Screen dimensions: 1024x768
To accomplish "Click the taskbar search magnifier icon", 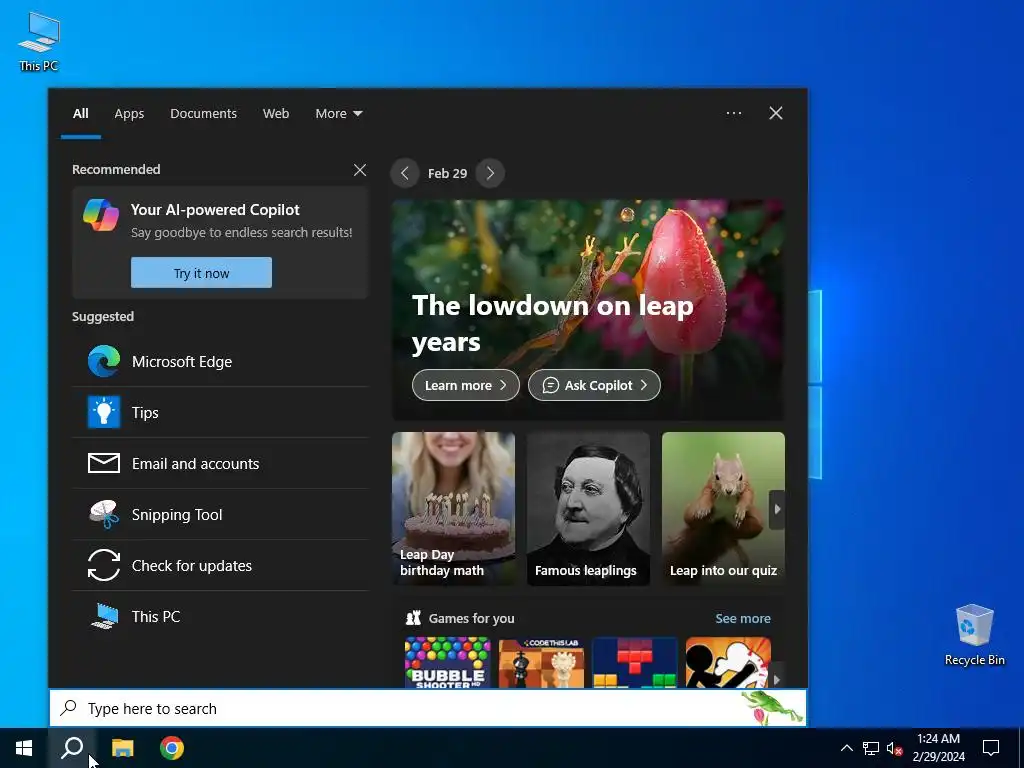I will click(x=72, y=748).
